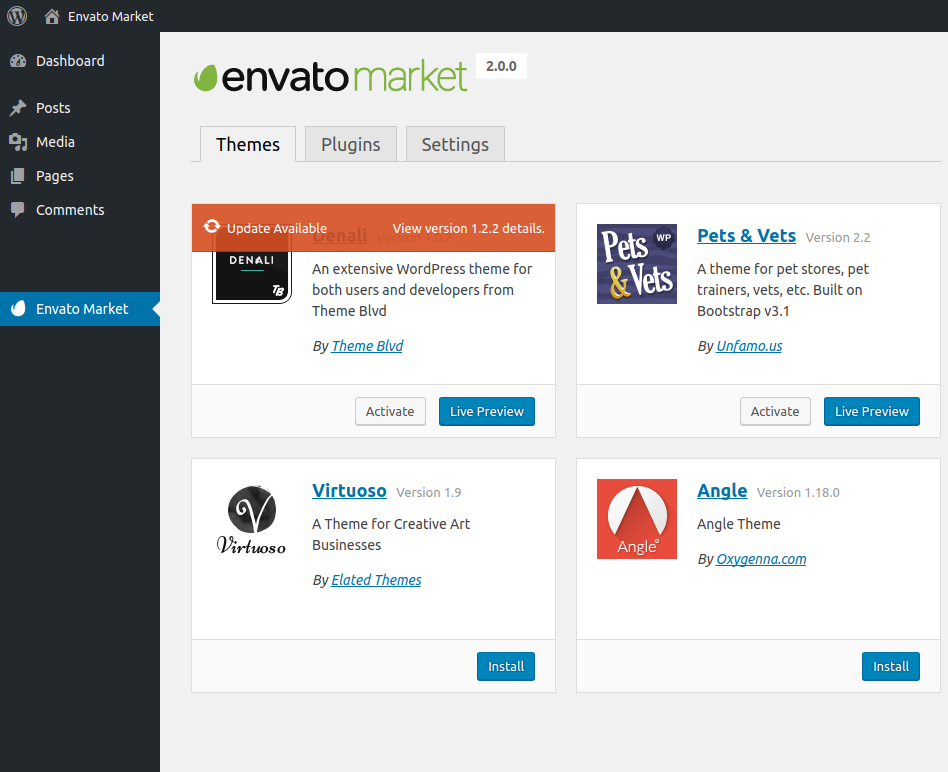Open the Settings tab
This screenshot has height=772, width=948.
pos(455,144)
